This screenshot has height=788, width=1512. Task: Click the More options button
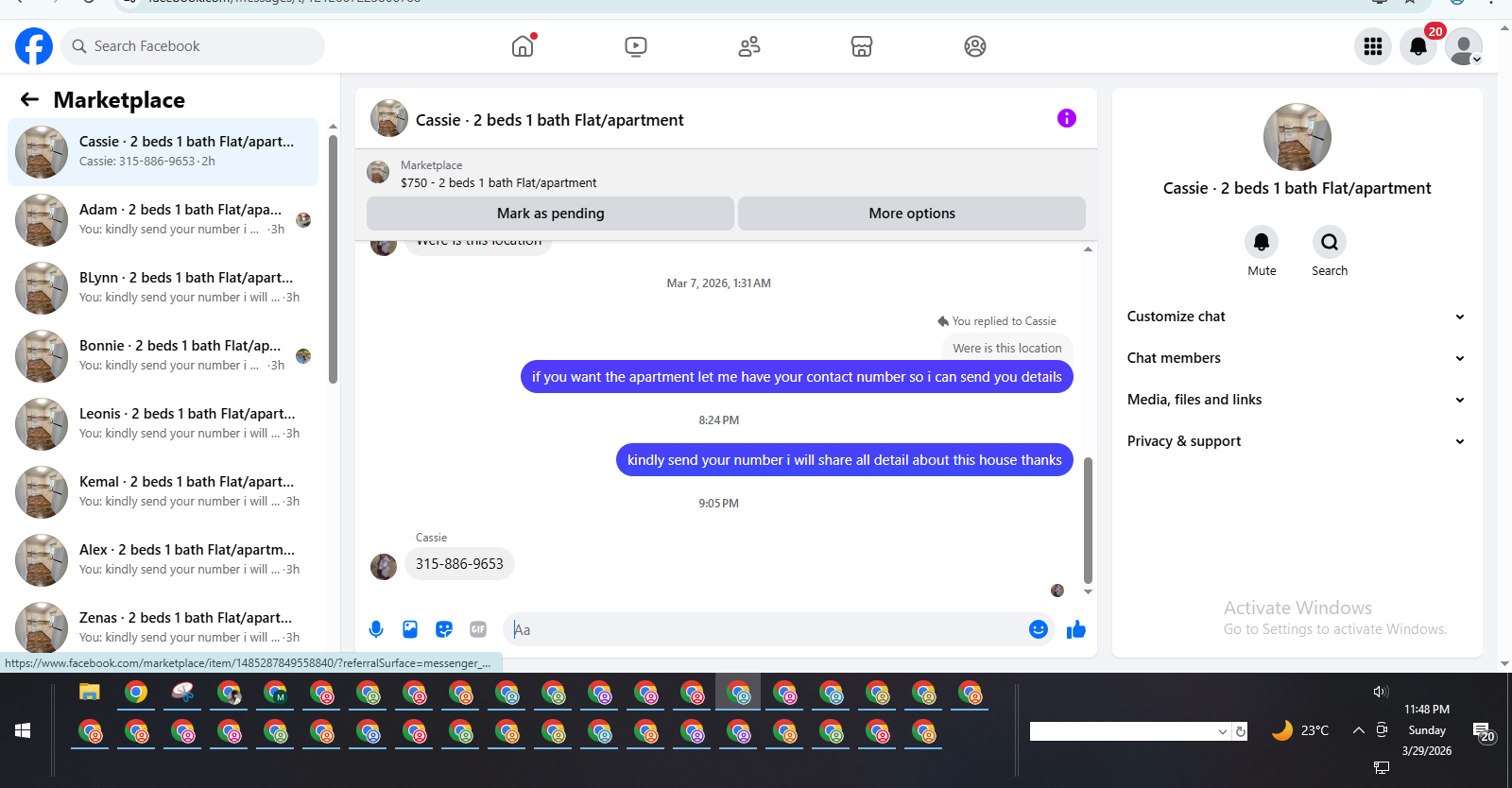(x=912, y=214)
